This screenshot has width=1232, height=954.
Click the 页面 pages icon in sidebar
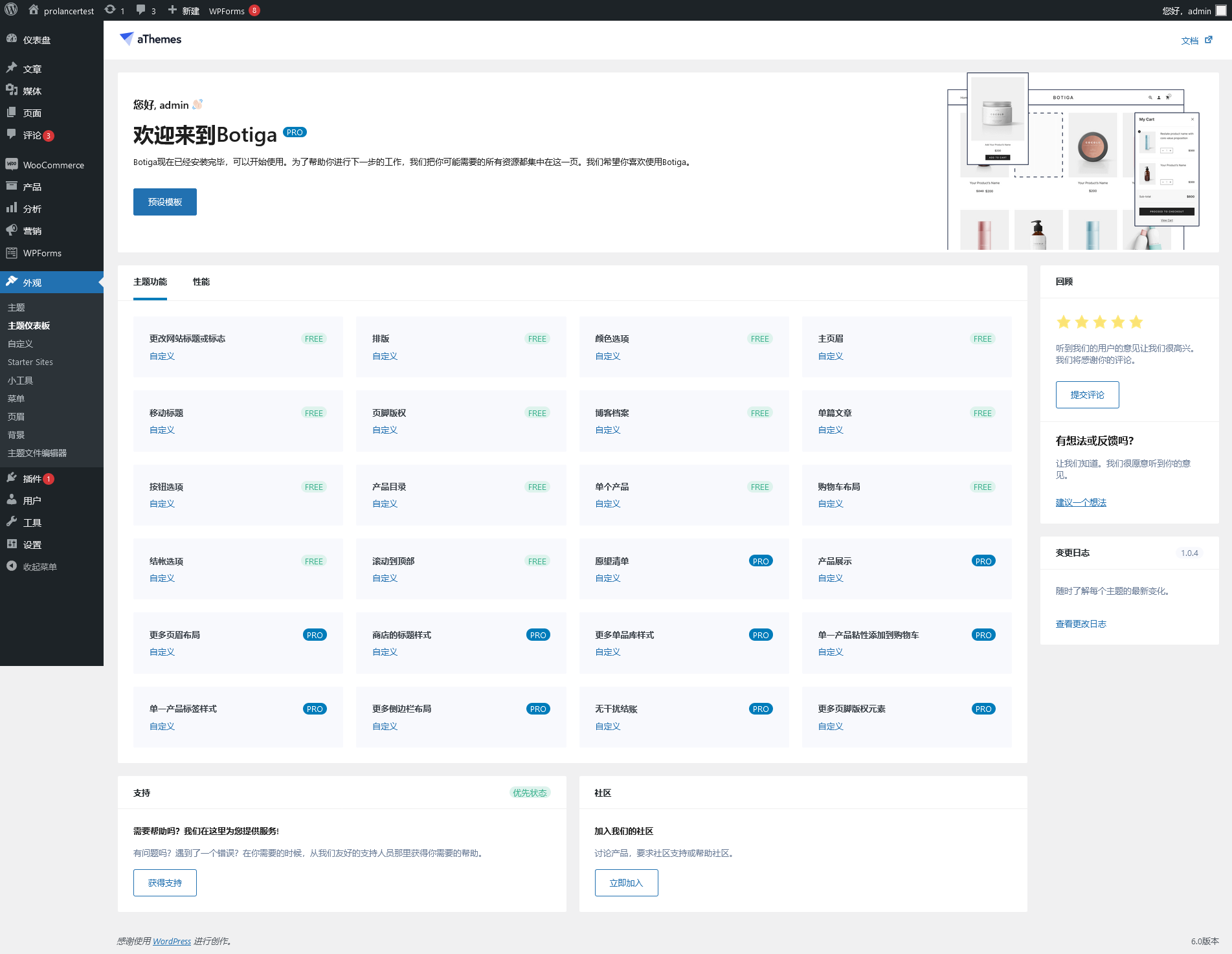tap(12, 112)
